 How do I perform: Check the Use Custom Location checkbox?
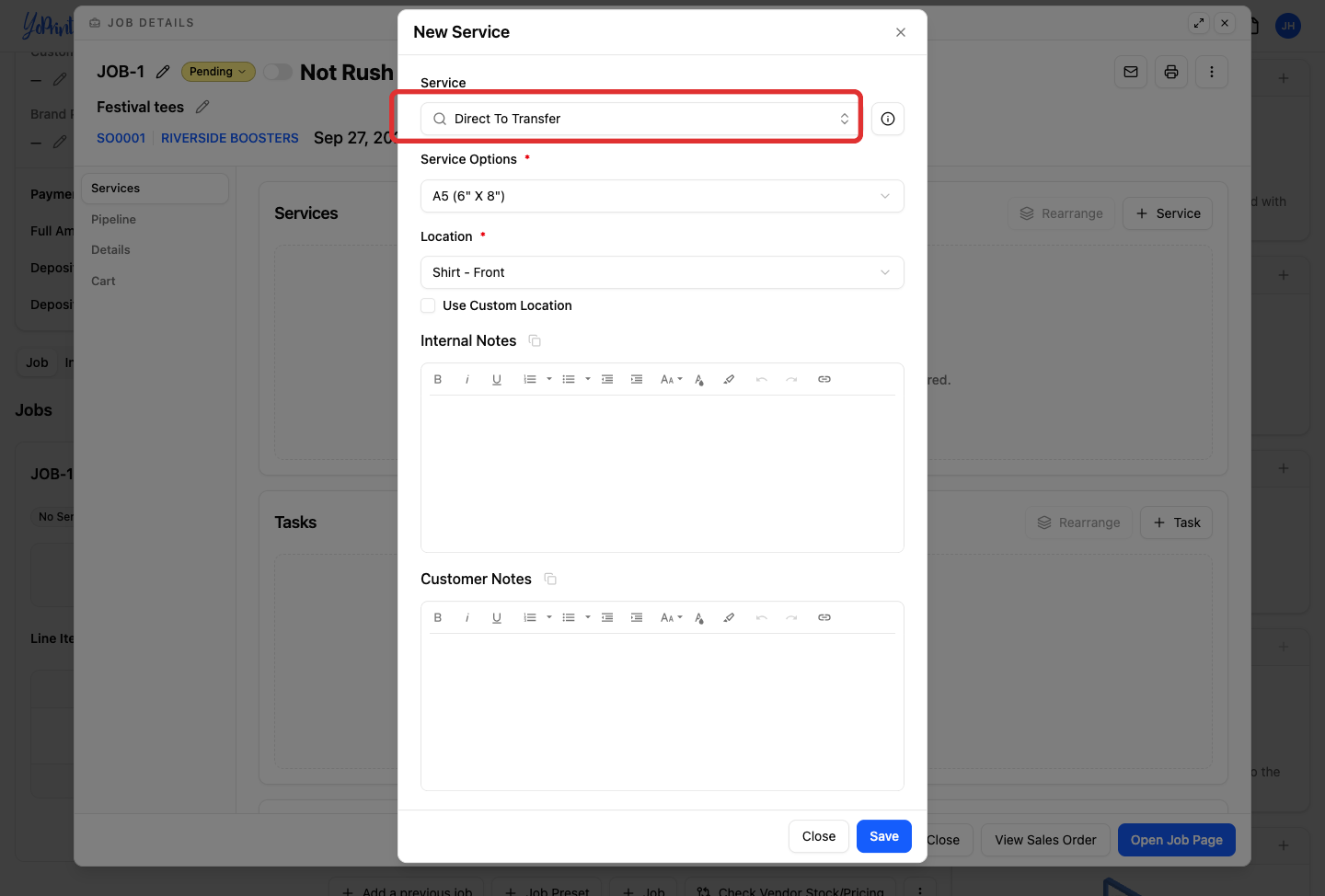[428, 305]
